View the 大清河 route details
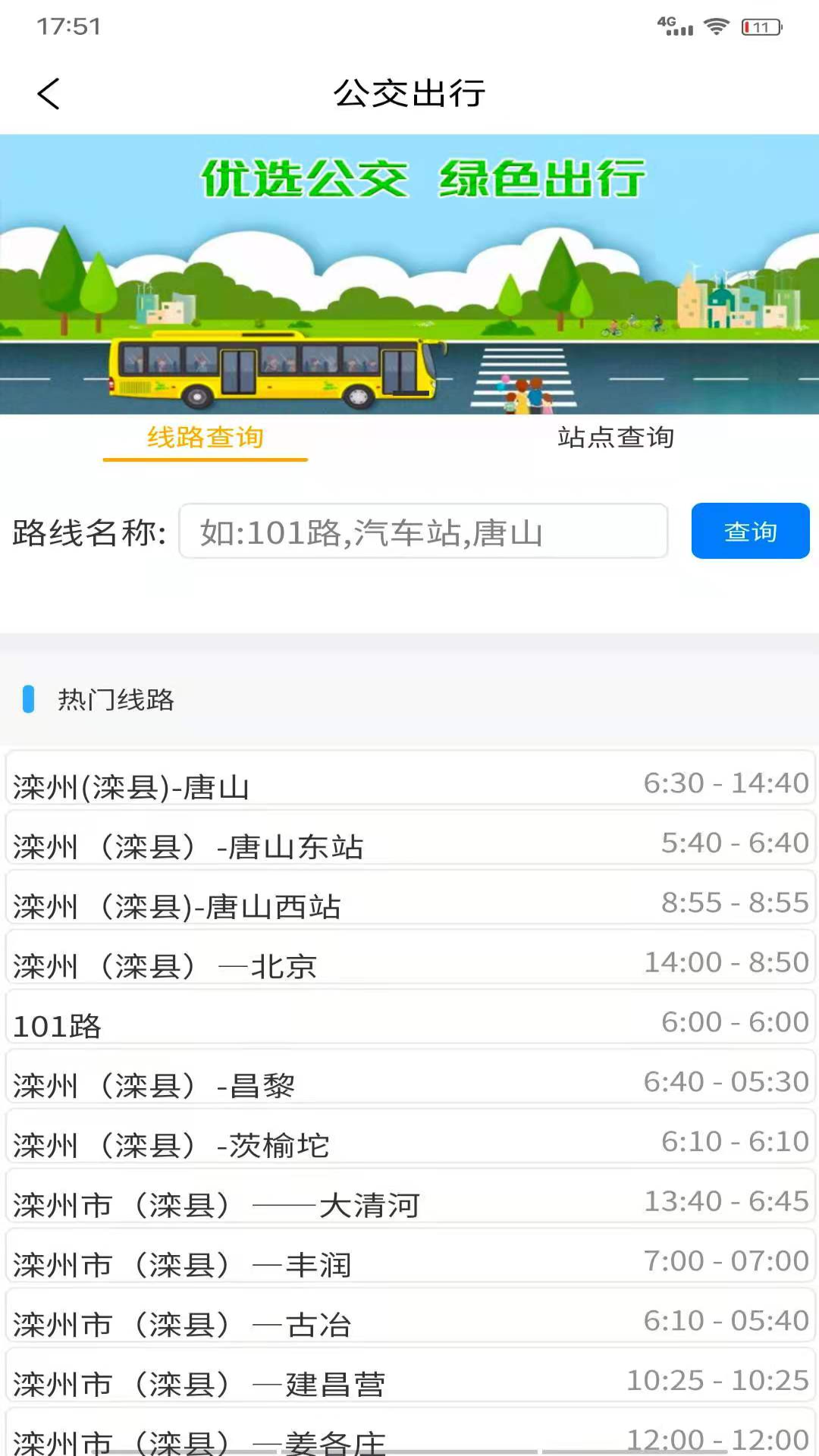The height and width of the screenshot is (1456, 819). point(409,1201)
